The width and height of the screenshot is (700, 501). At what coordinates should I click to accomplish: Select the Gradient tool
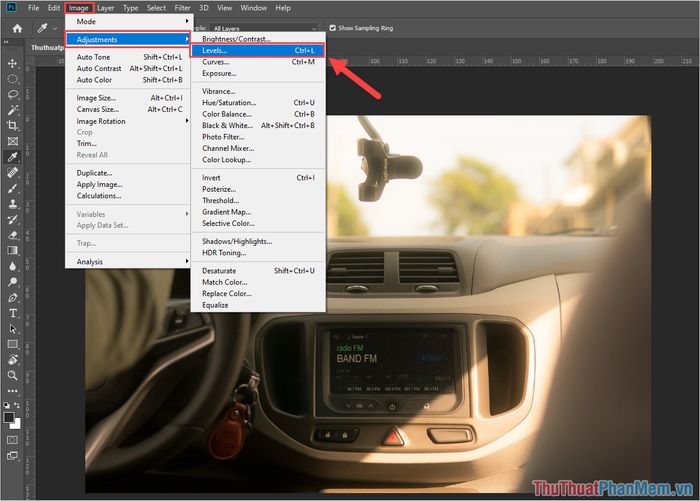[12, 250]
